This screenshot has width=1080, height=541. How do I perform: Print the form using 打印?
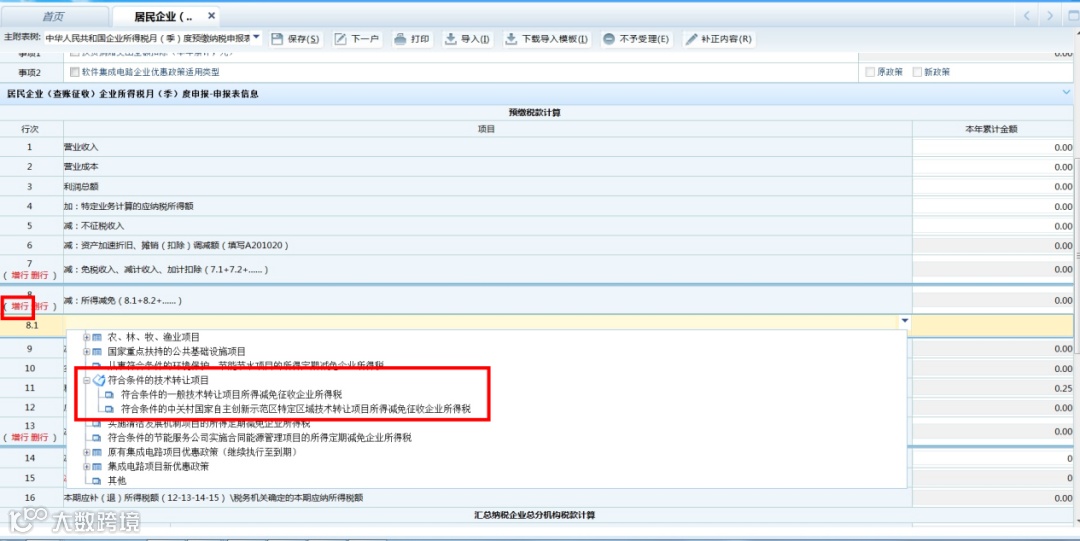tap(413, 39)
